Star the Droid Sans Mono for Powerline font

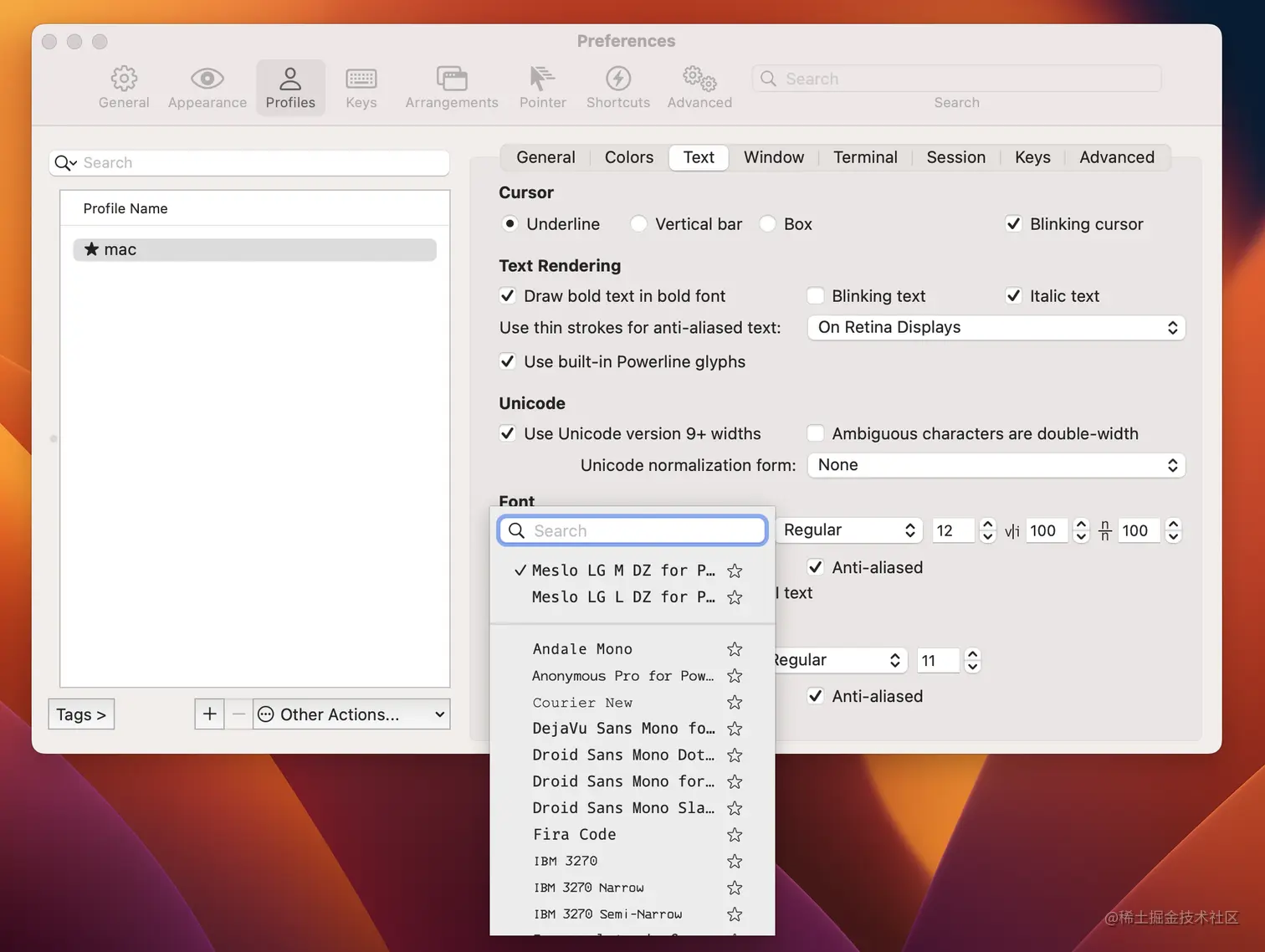(735, 781)
